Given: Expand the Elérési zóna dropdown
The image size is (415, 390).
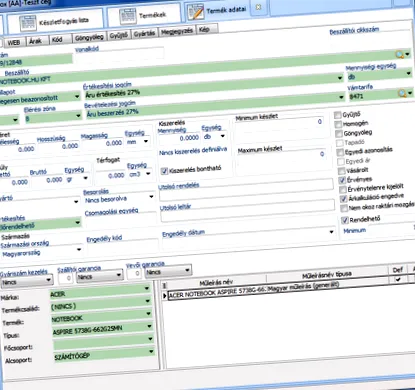Looking at the screenshot, I should (x=78, y=116).
